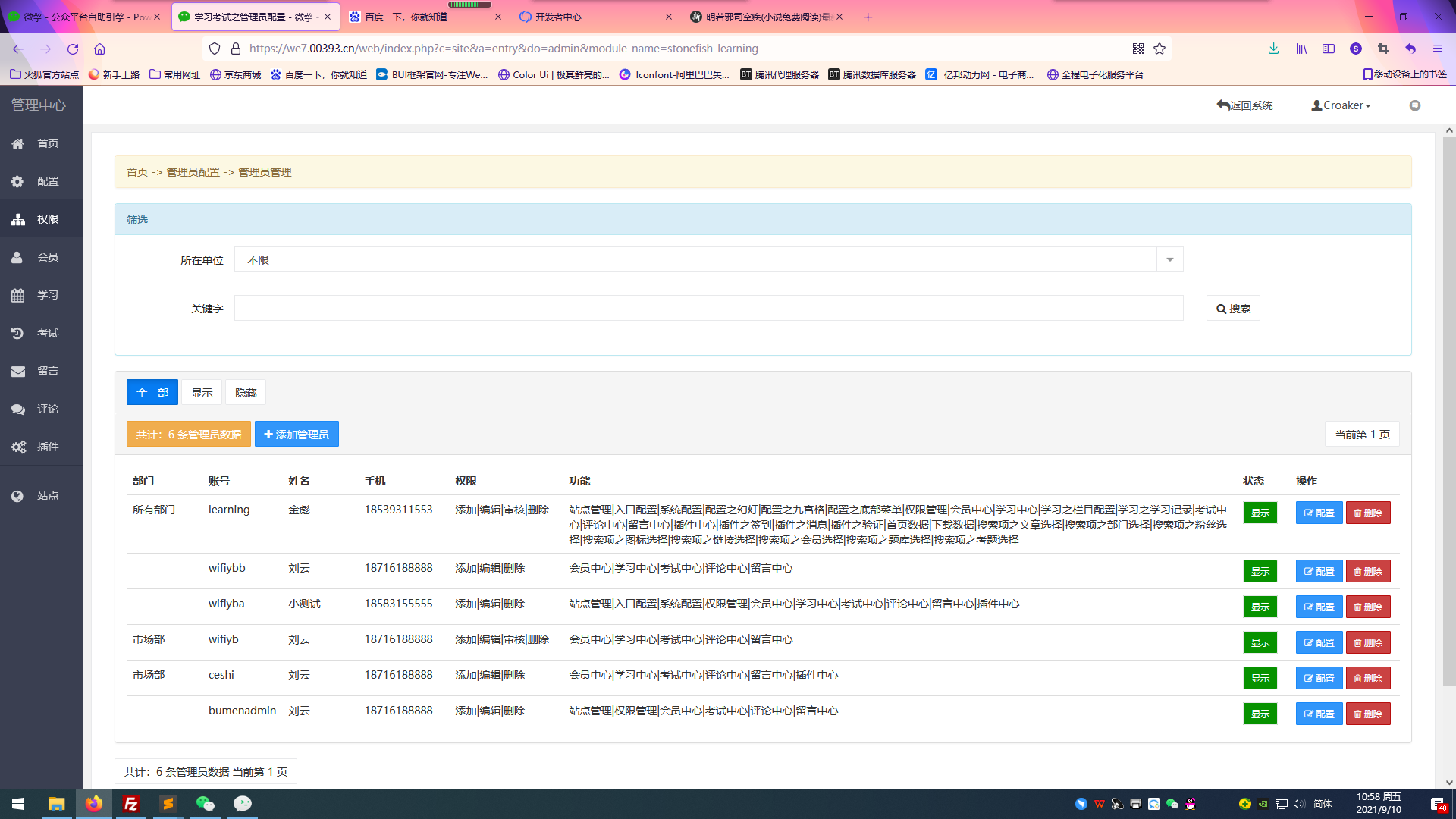Open 京东商城 bookmark
Screen dimensions: 1456x819
[235, 74]
